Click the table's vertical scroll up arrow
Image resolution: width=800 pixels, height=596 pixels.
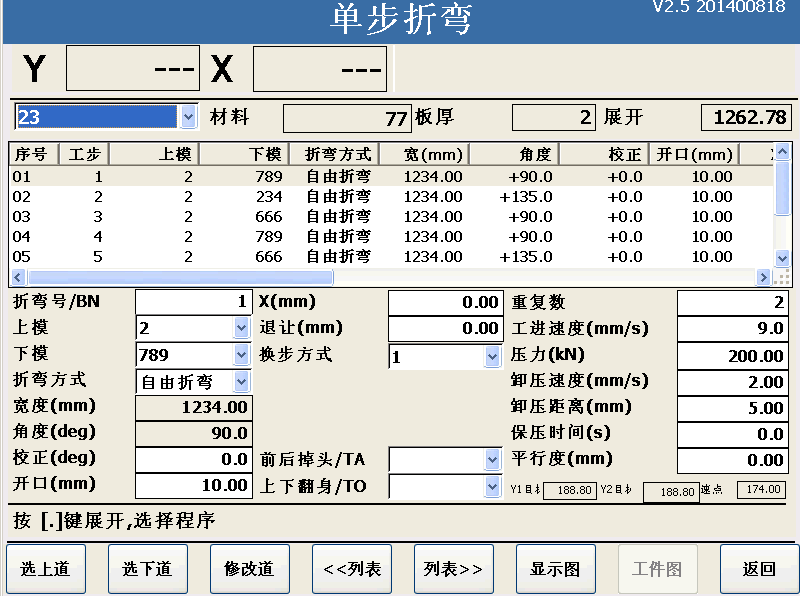click(x=783, y=152)
